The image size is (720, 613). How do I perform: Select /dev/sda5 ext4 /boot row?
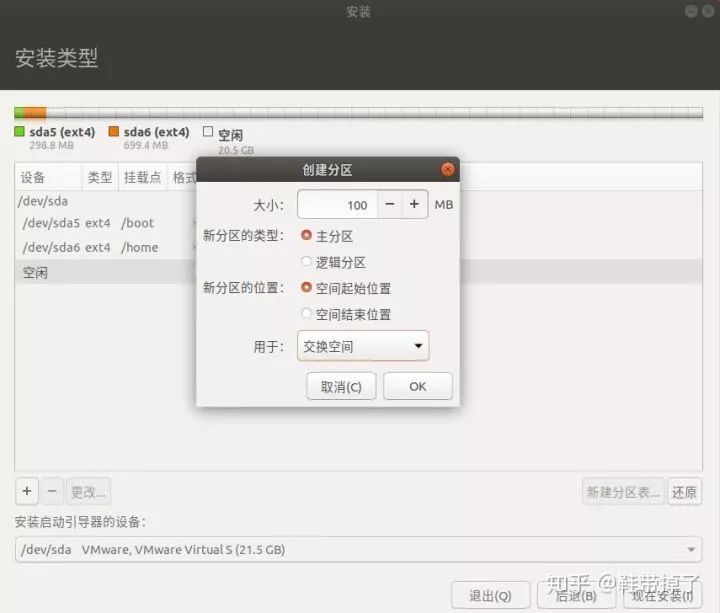[106, 223]
